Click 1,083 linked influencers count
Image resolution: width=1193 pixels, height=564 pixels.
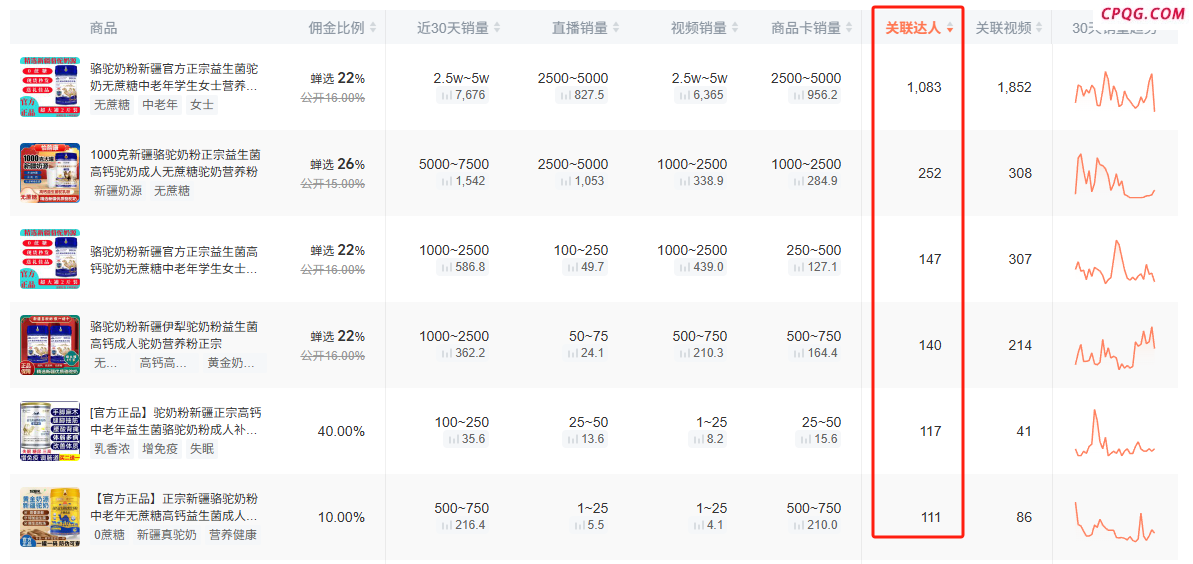(x=924, y=87)
